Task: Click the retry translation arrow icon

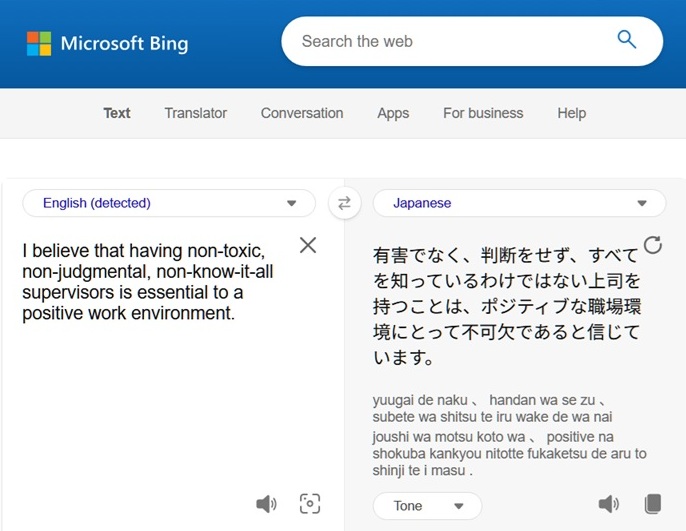Action: coord(653,245)
